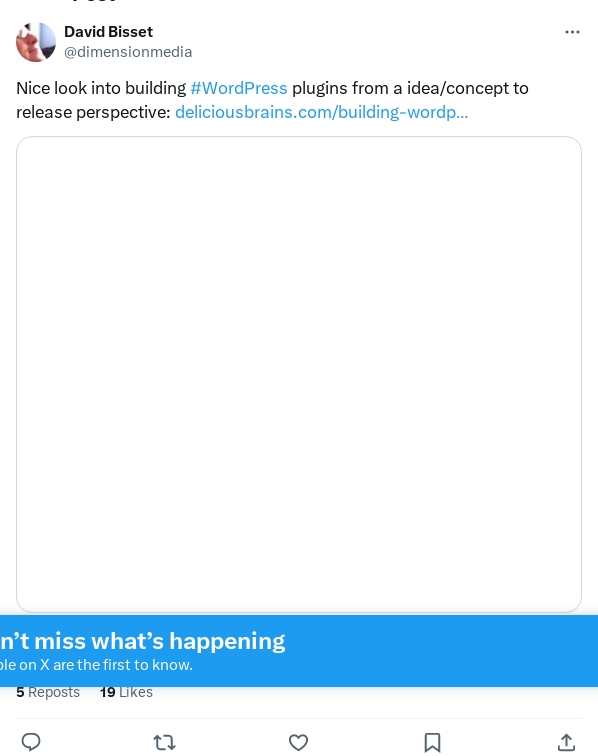Bookmark this post

click(x=432, y=742)
